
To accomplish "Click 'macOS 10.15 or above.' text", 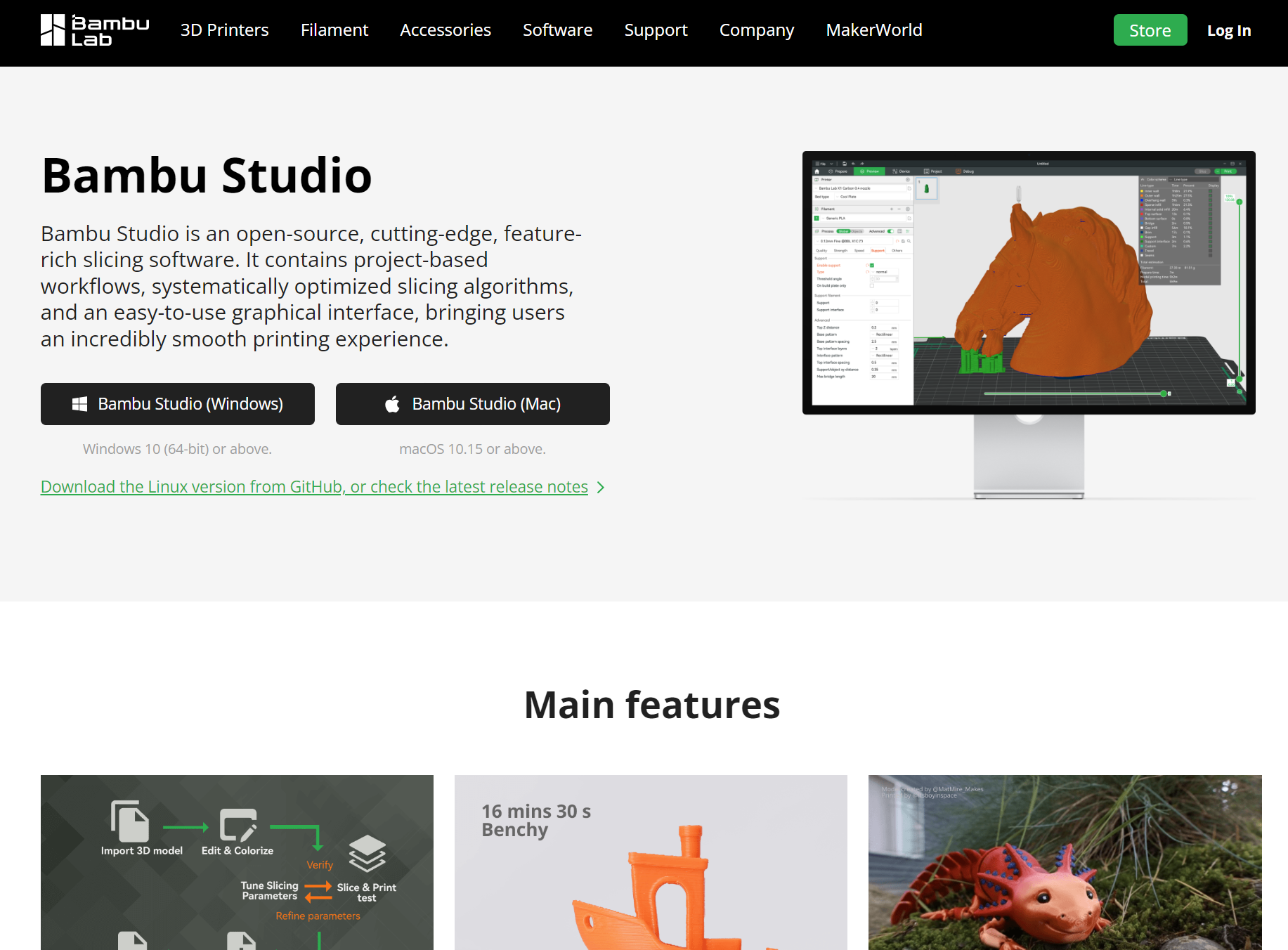I will (x=472, y=449).
